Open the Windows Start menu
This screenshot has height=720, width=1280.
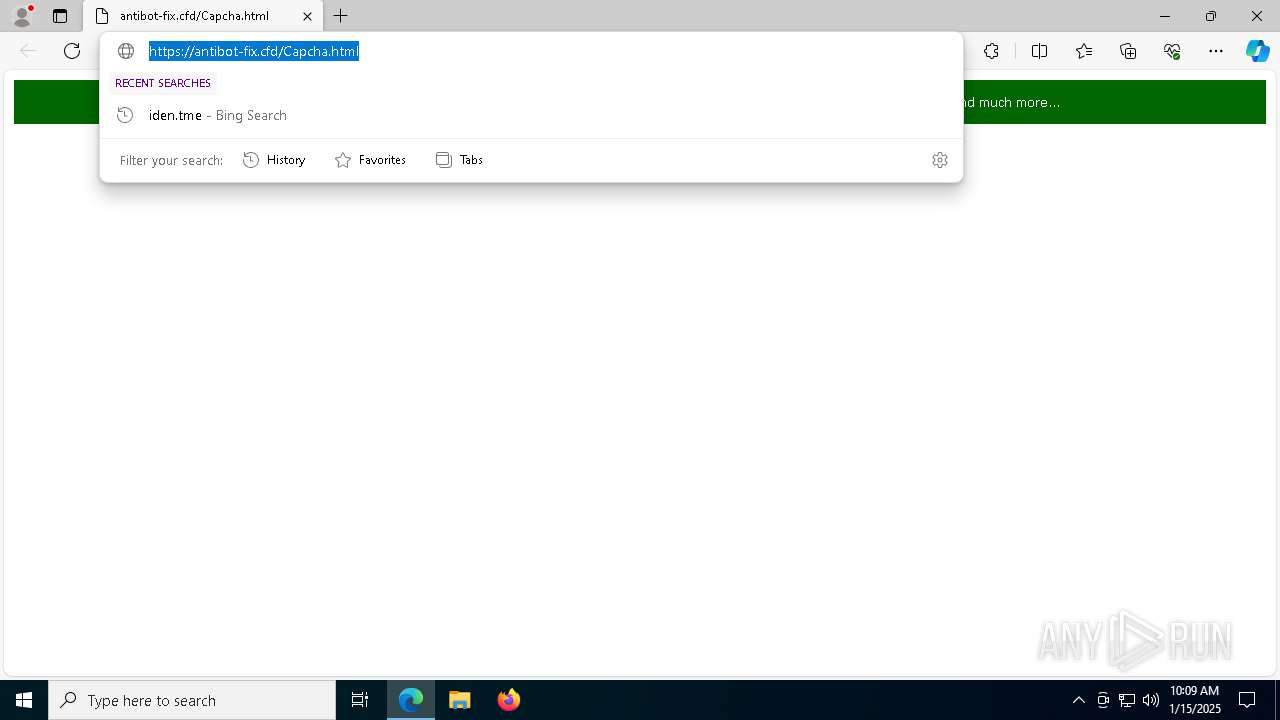(24, 700)
